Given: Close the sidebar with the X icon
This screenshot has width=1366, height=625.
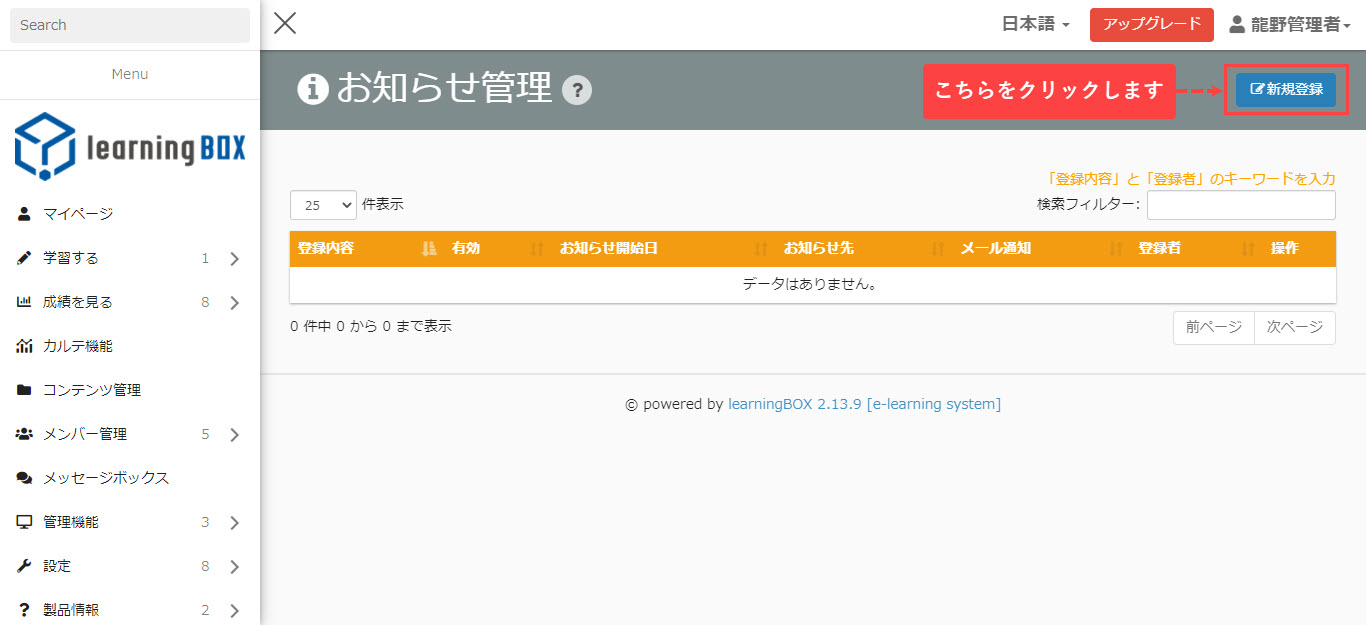Looking at the screenshot, I should (x=285, y=24).
